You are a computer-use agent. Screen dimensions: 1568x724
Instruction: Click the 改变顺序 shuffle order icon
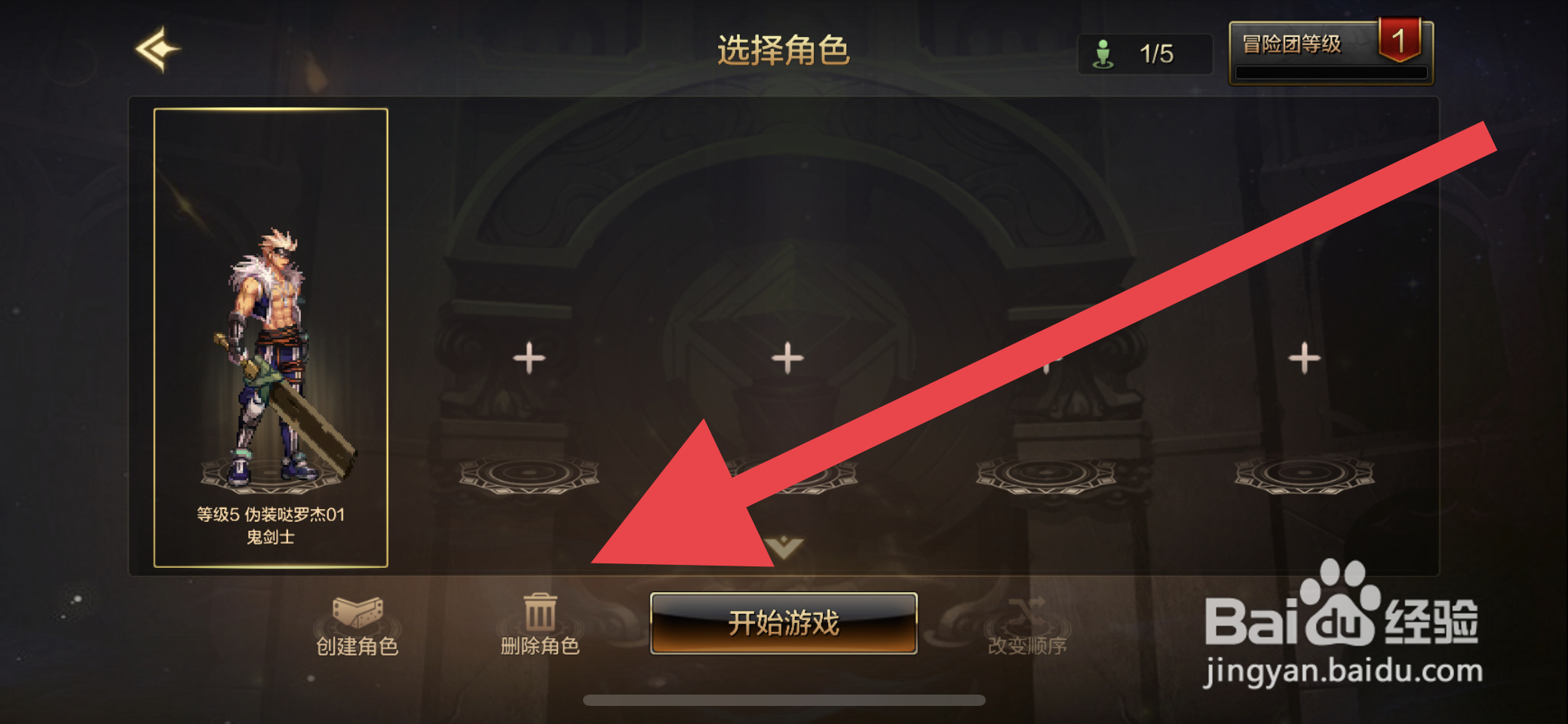pyautogui.click(x=1027, y=612)
